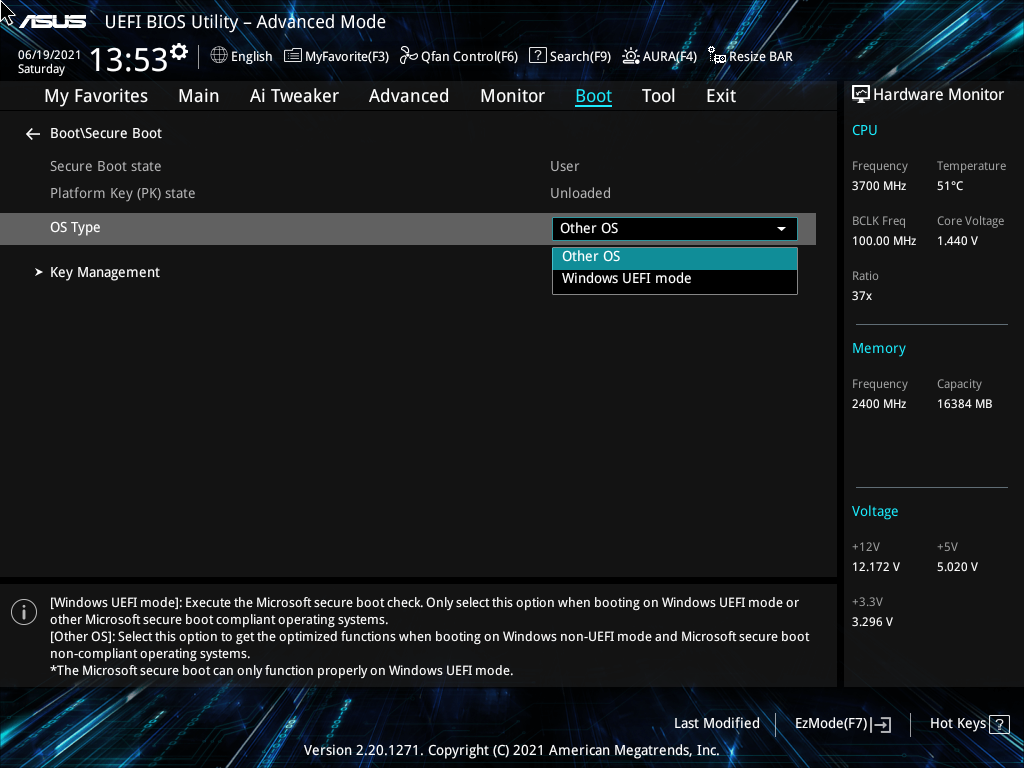Viewport: 1024px width, 768px height.
Task: Open the Search function
Action: click(570, 56)
